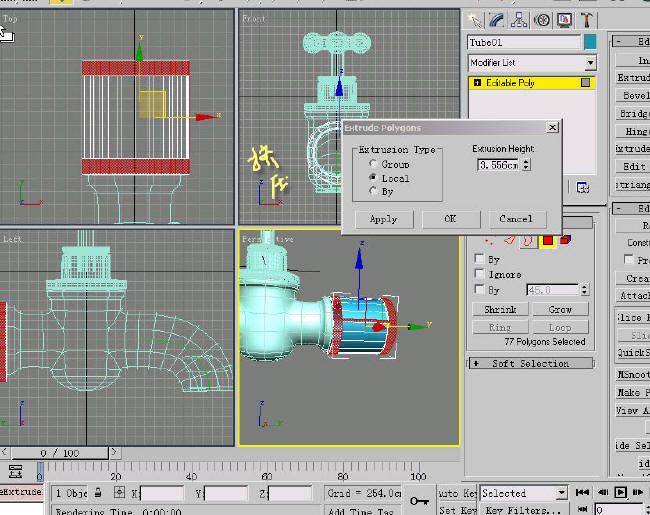Click time slider left arrow

[x=5, y=452]
